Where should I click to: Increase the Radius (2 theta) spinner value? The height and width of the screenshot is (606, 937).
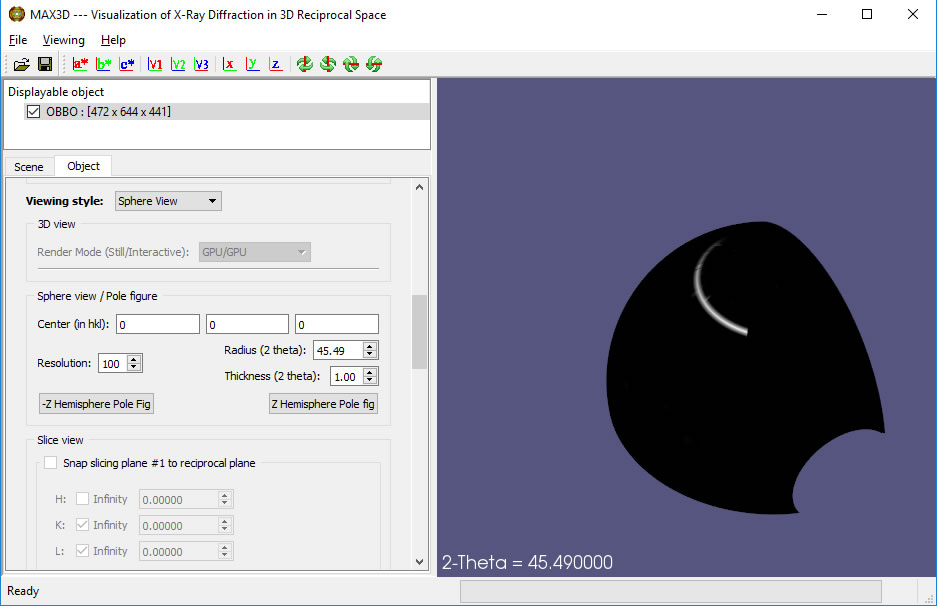point(370,346)
